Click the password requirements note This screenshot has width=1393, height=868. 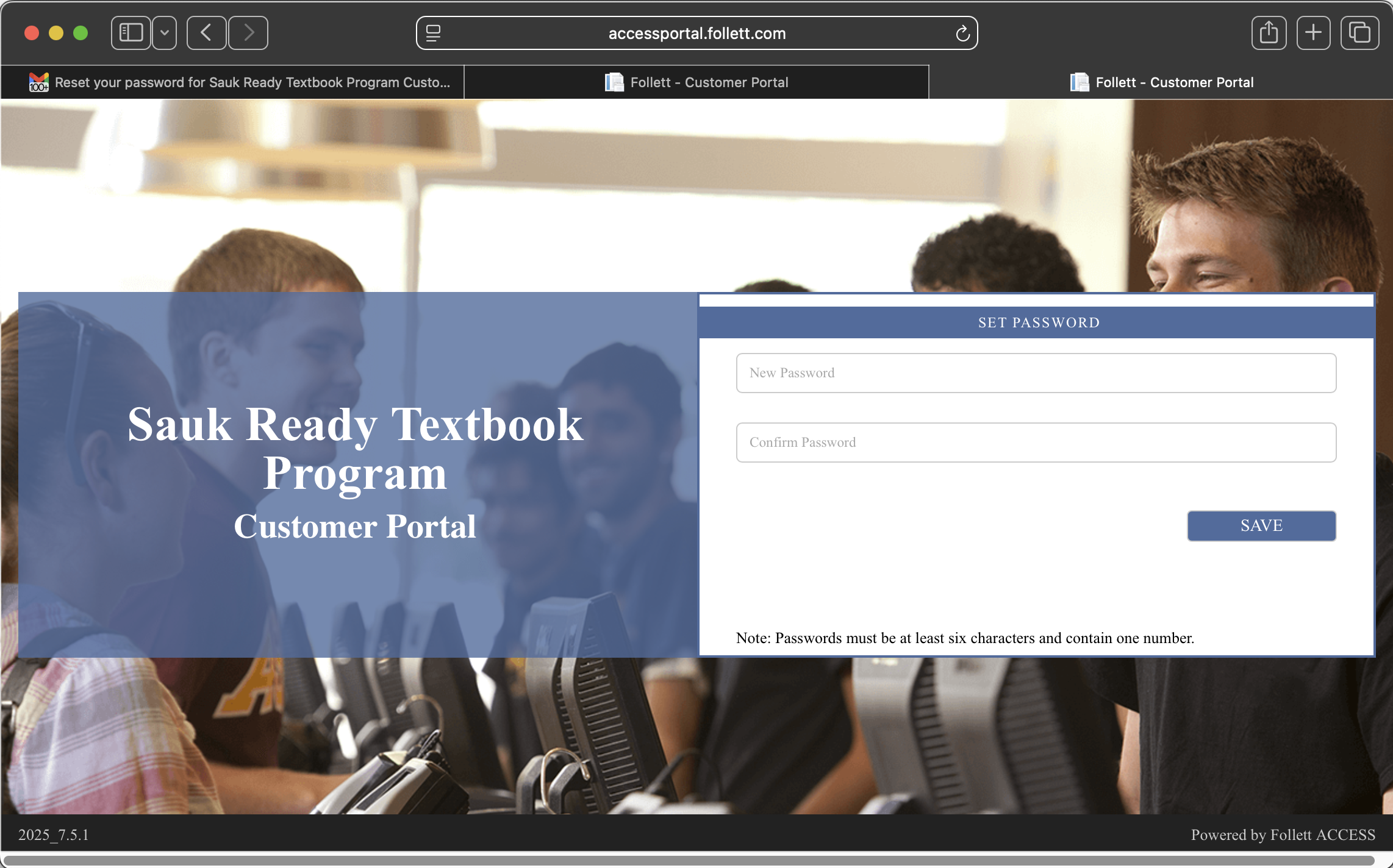click(x=965, y=638)
